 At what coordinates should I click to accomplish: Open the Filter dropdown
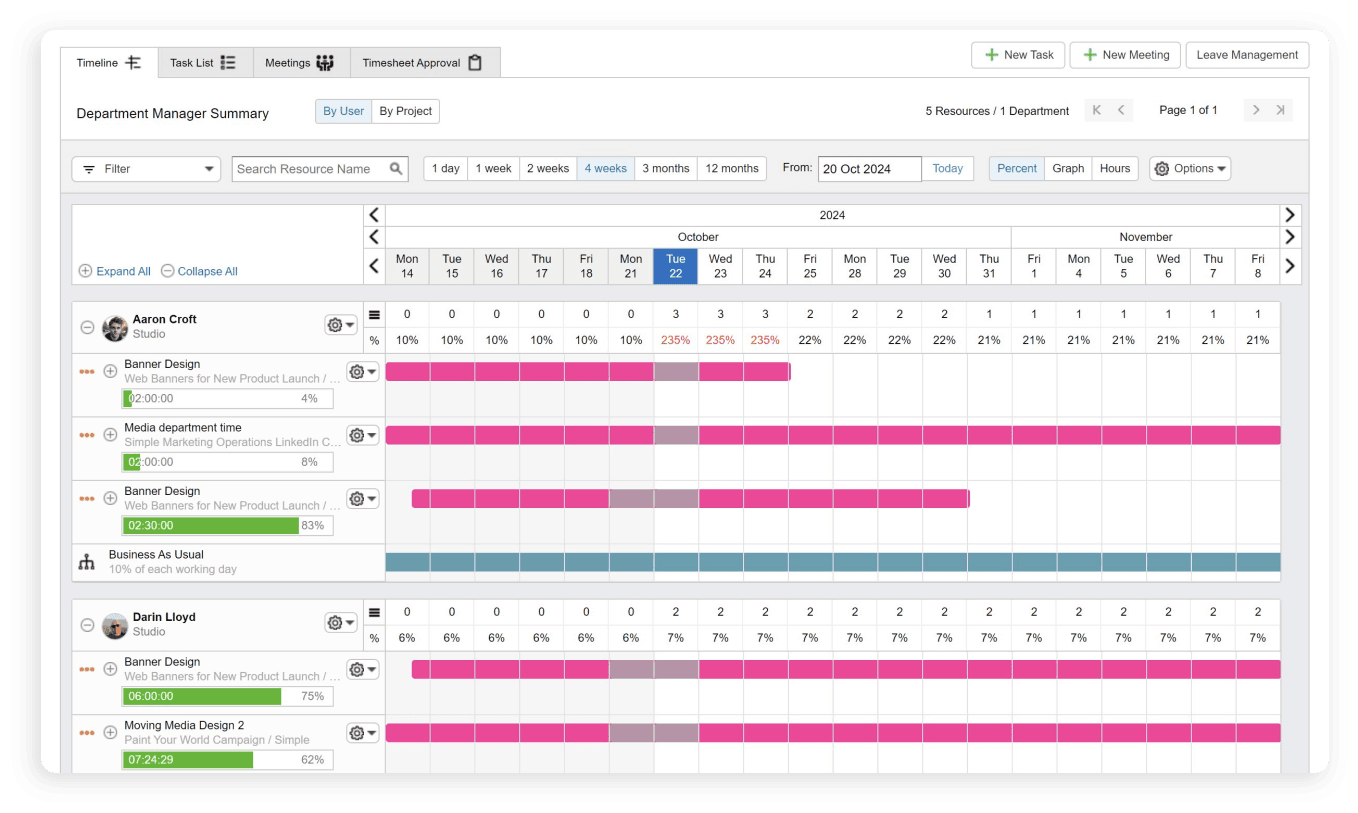(145, 168)
